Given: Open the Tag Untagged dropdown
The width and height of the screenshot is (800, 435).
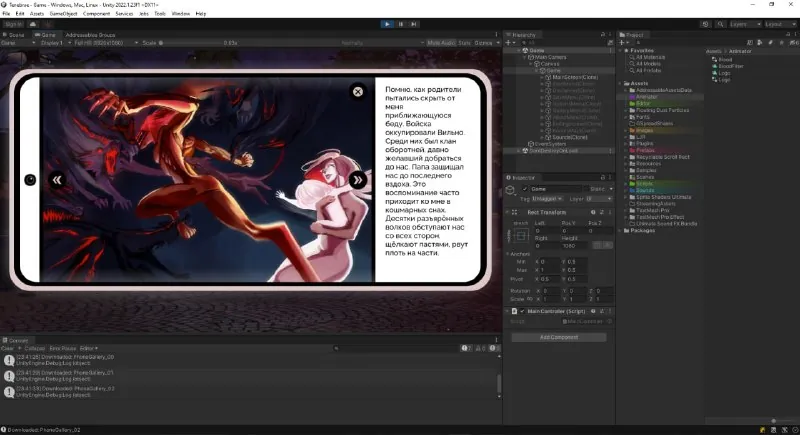Looking at the screenshot, I should click(547, 198).
